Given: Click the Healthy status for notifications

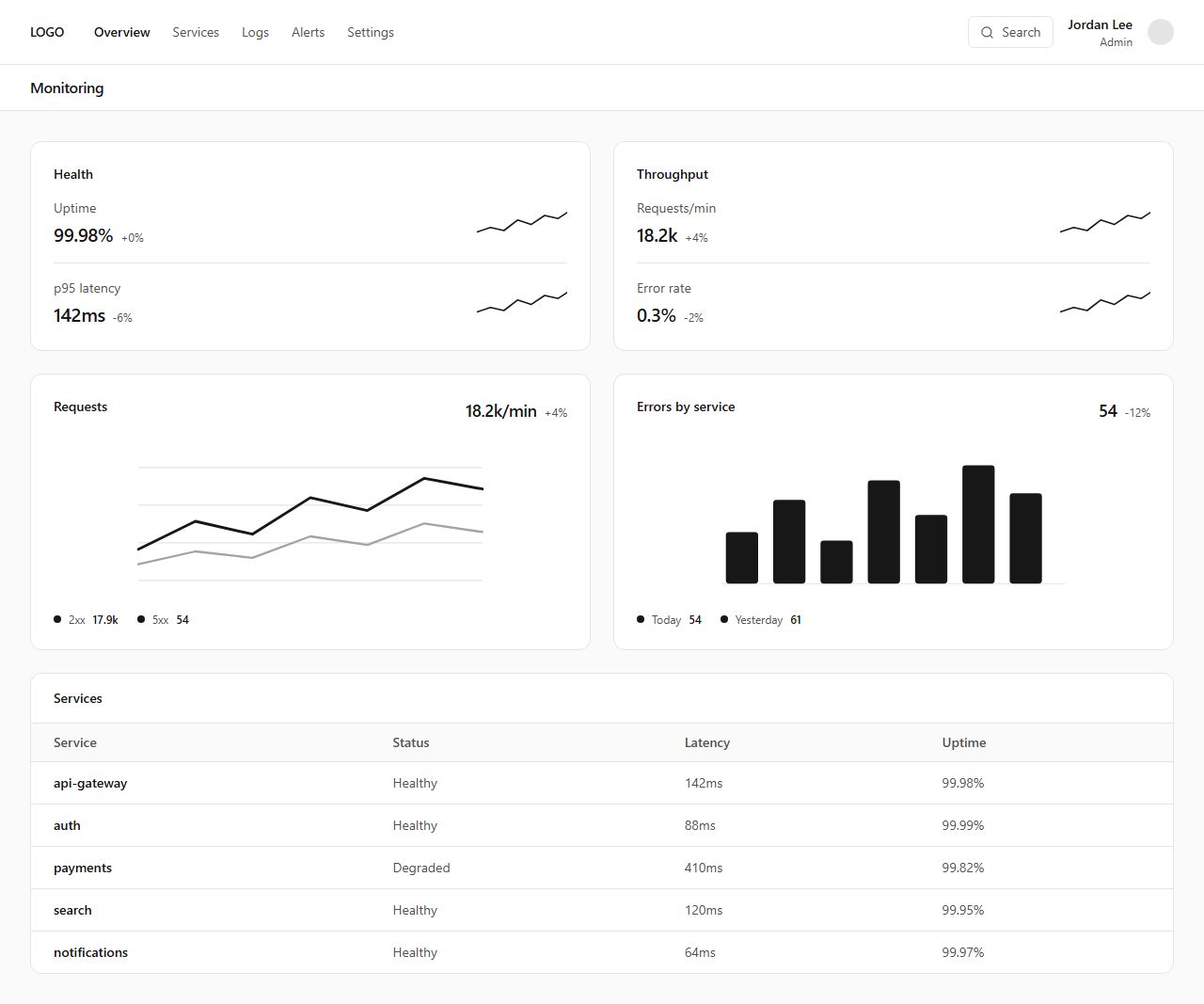Looking at the screenshot, I should pos(415,952).
